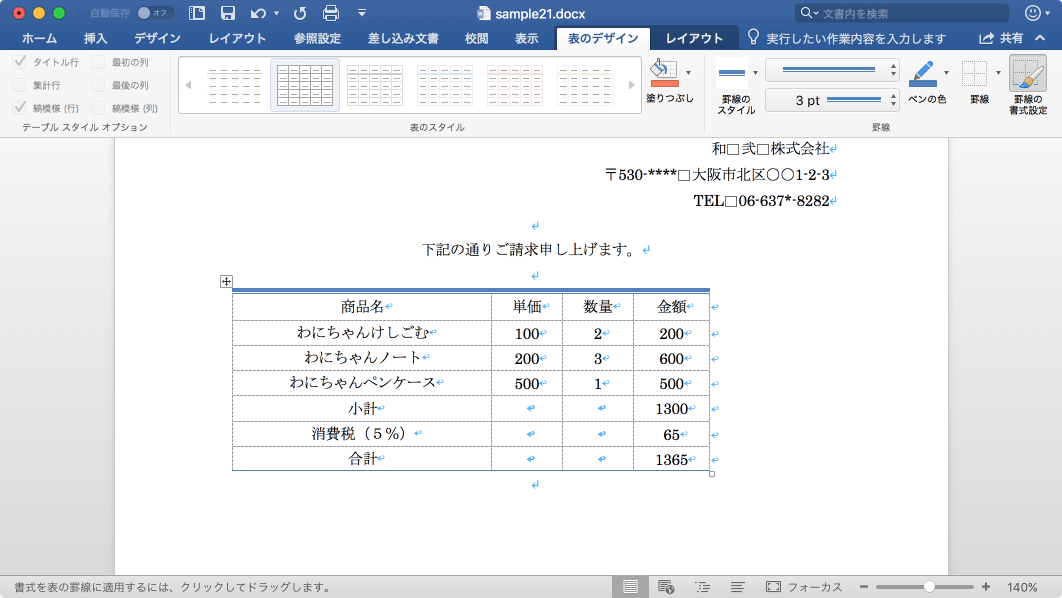Click the わにちゃんけしごむ cell
Viewport: 1062px width, 598px height.
click(362, 333)
